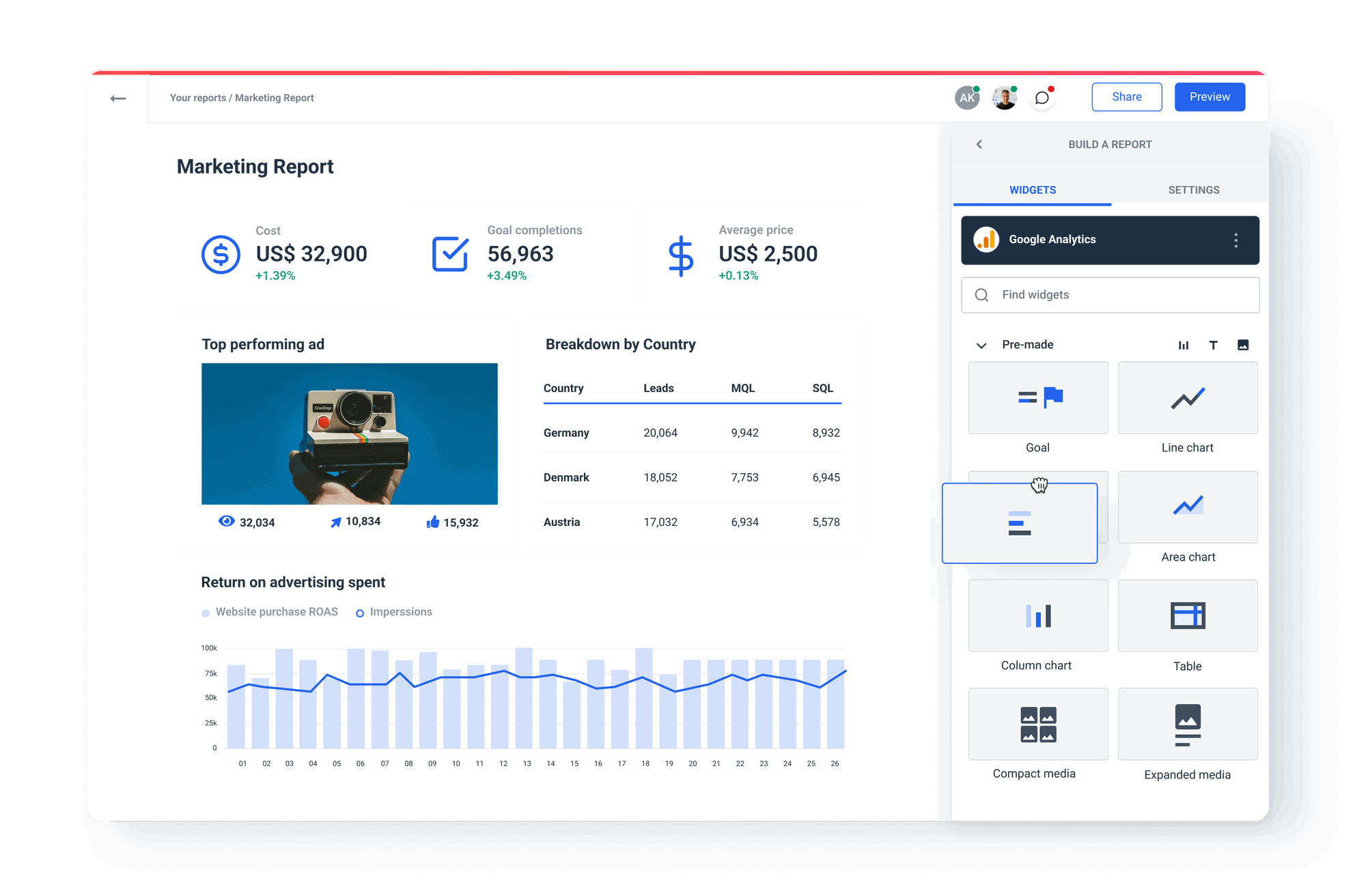Viewport: 1355px width, 896px height.
Task: Filter widgets by image type
Action: (x=1243, y=345)
